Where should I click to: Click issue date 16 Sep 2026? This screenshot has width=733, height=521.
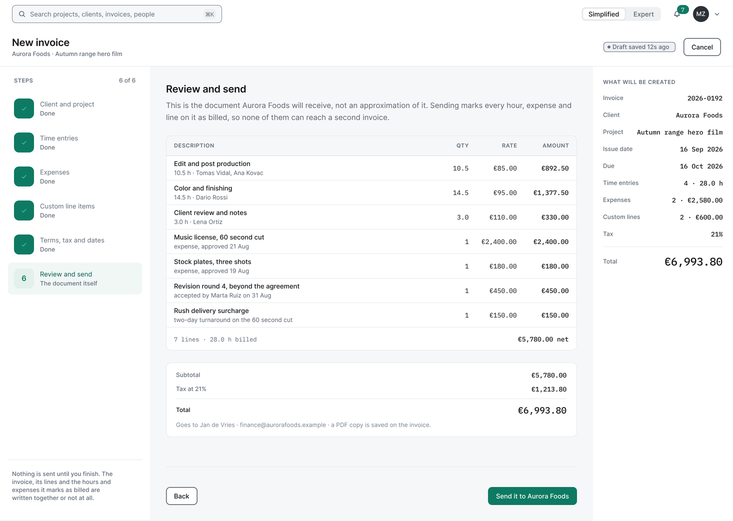(x=701, y=149)
